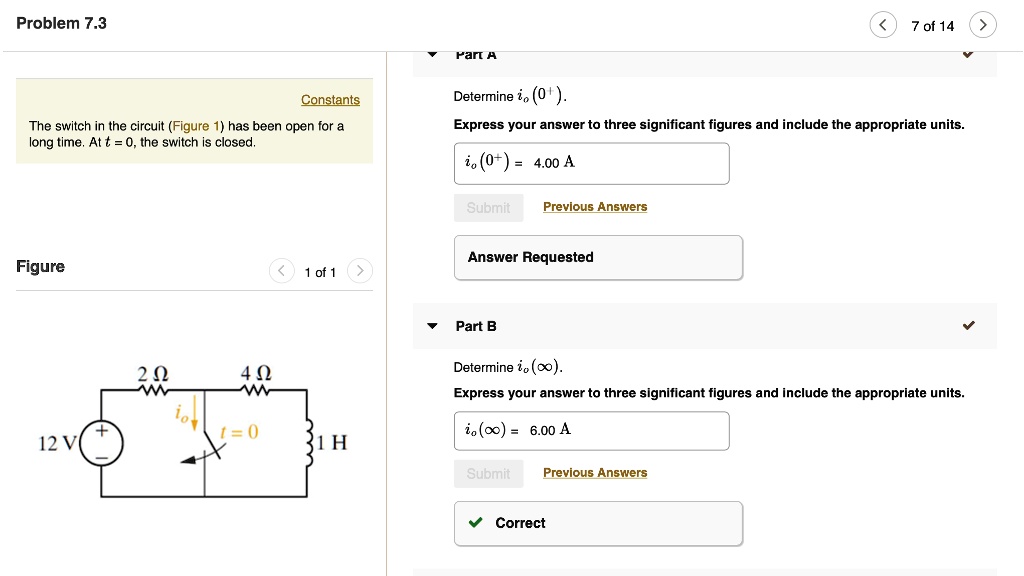View Previous Answers for Part A

tap(594, 206)
